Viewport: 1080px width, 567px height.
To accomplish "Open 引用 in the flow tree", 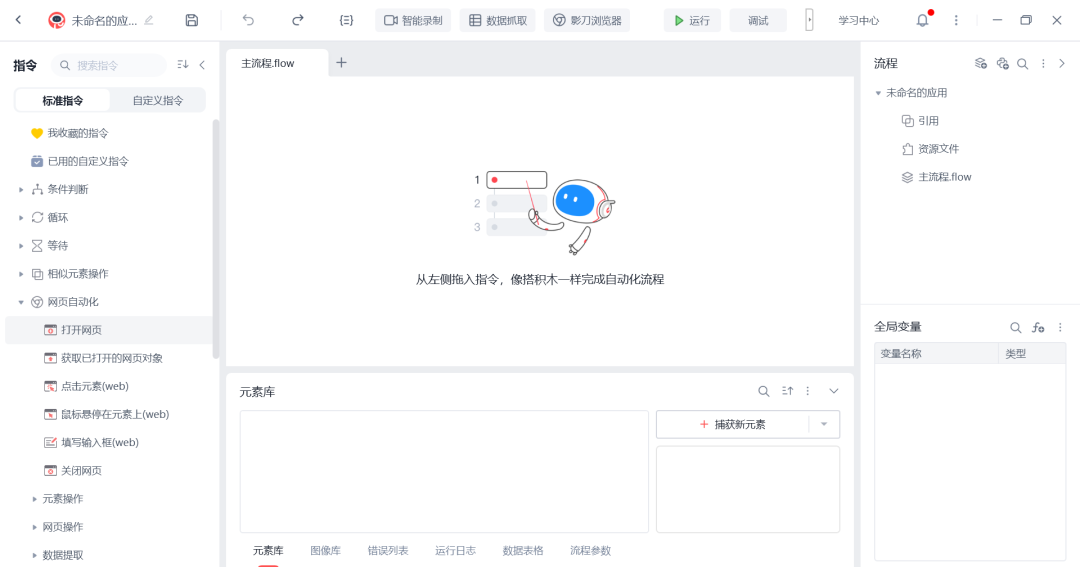I will 920,121.
